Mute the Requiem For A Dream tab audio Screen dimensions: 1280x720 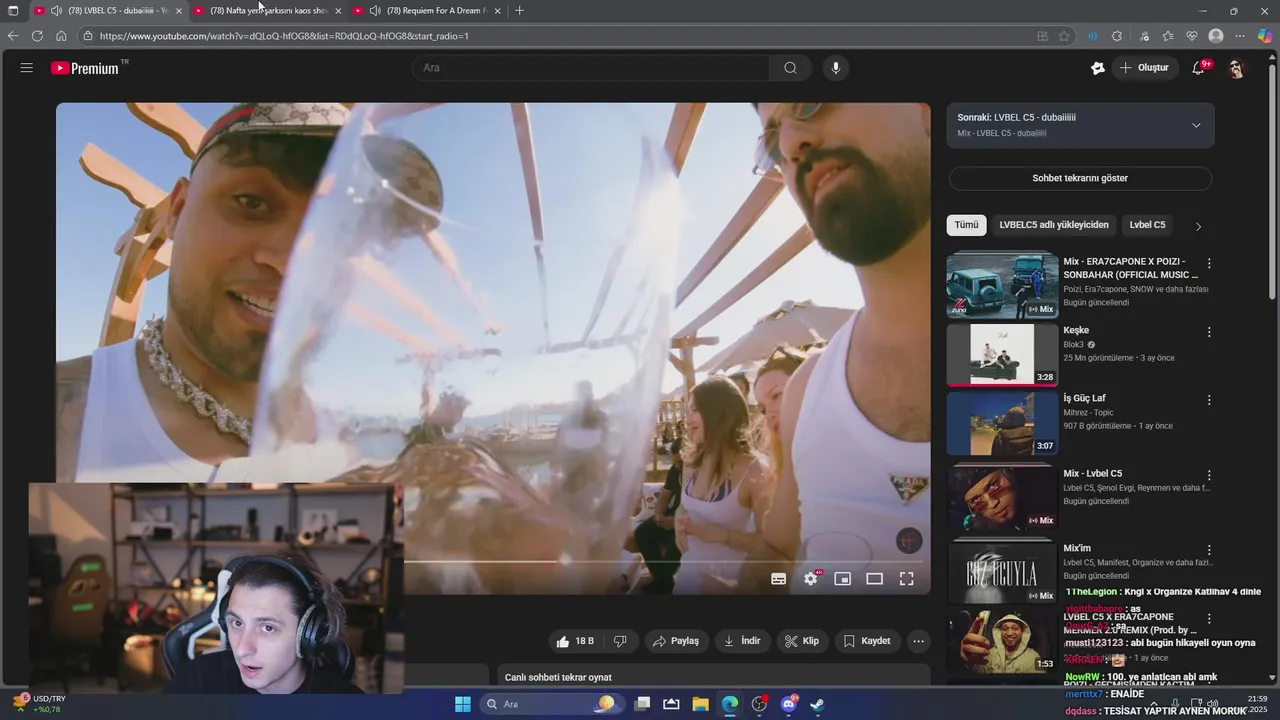374,11
